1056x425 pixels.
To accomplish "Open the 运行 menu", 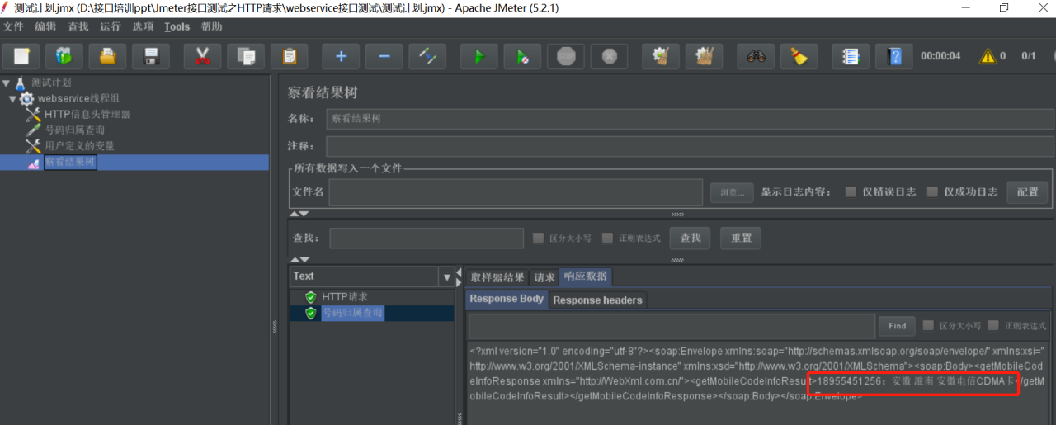I will tap(110, 27).
